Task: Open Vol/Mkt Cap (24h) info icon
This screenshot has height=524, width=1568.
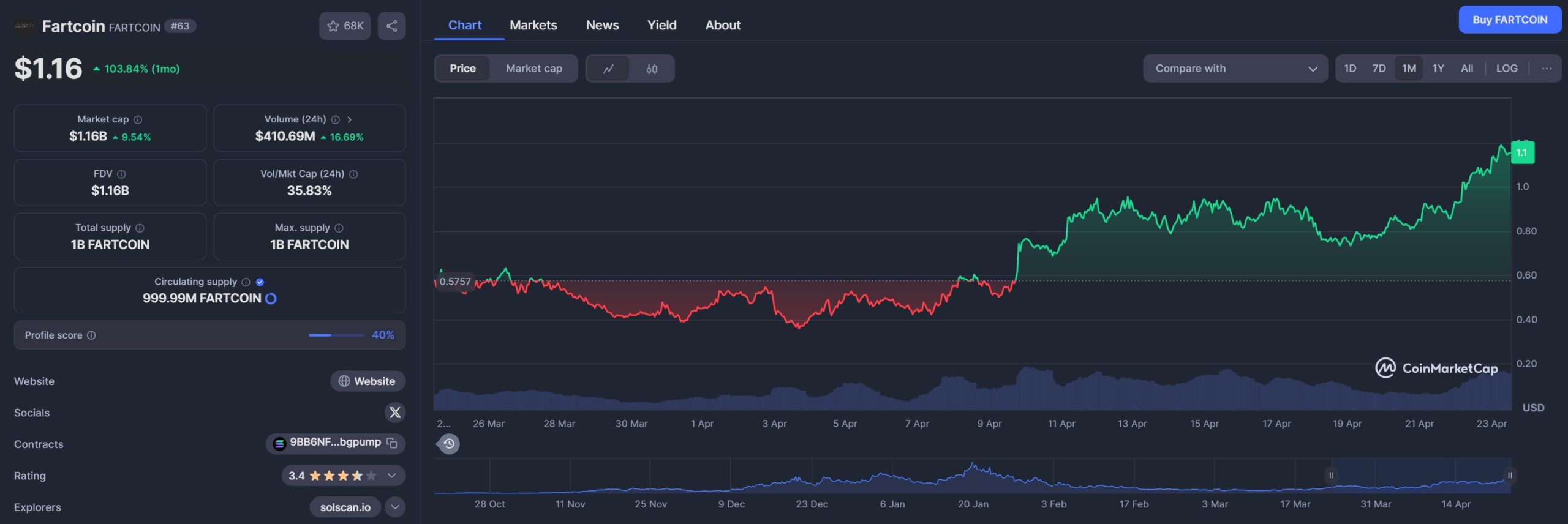Action: click(353, 174)
